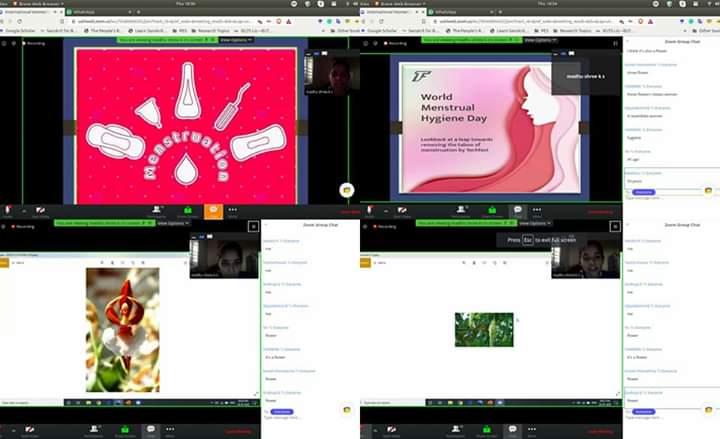Toggle microphone mute below Hygiene Day slide
The width and height of the screenshot is (720, 439).
point(369,211)
